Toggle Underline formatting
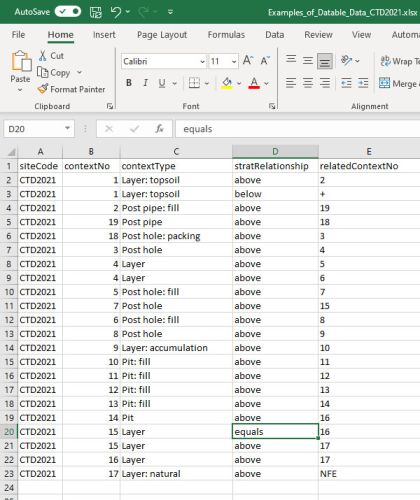The width and height of the screenshot is (420, 500). [162, 83]
